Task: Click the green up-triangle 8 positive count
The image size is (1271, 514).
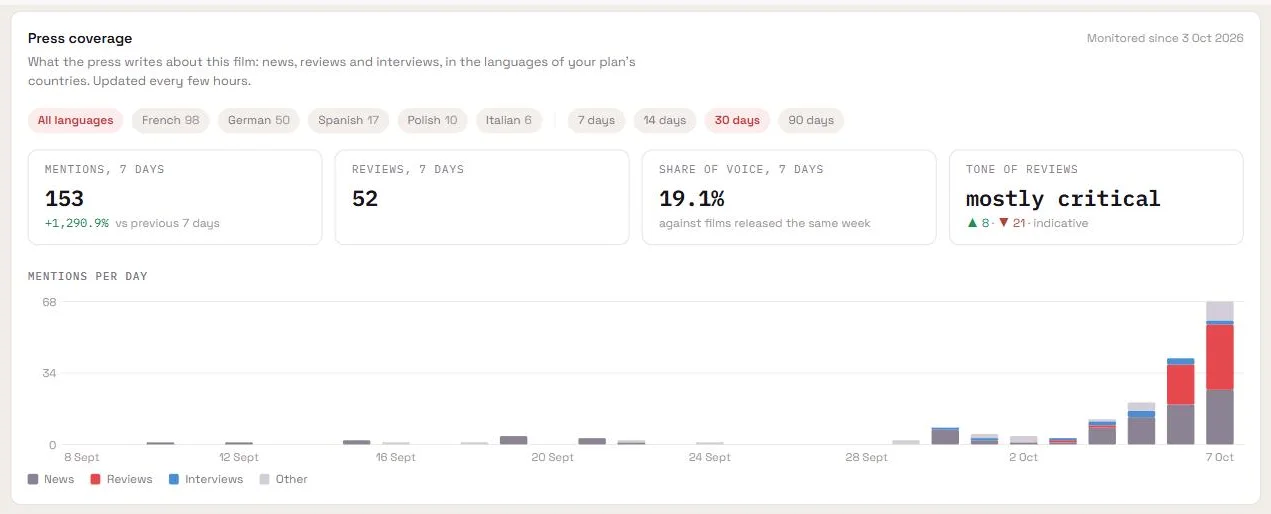Action: (x=977, y=223)
